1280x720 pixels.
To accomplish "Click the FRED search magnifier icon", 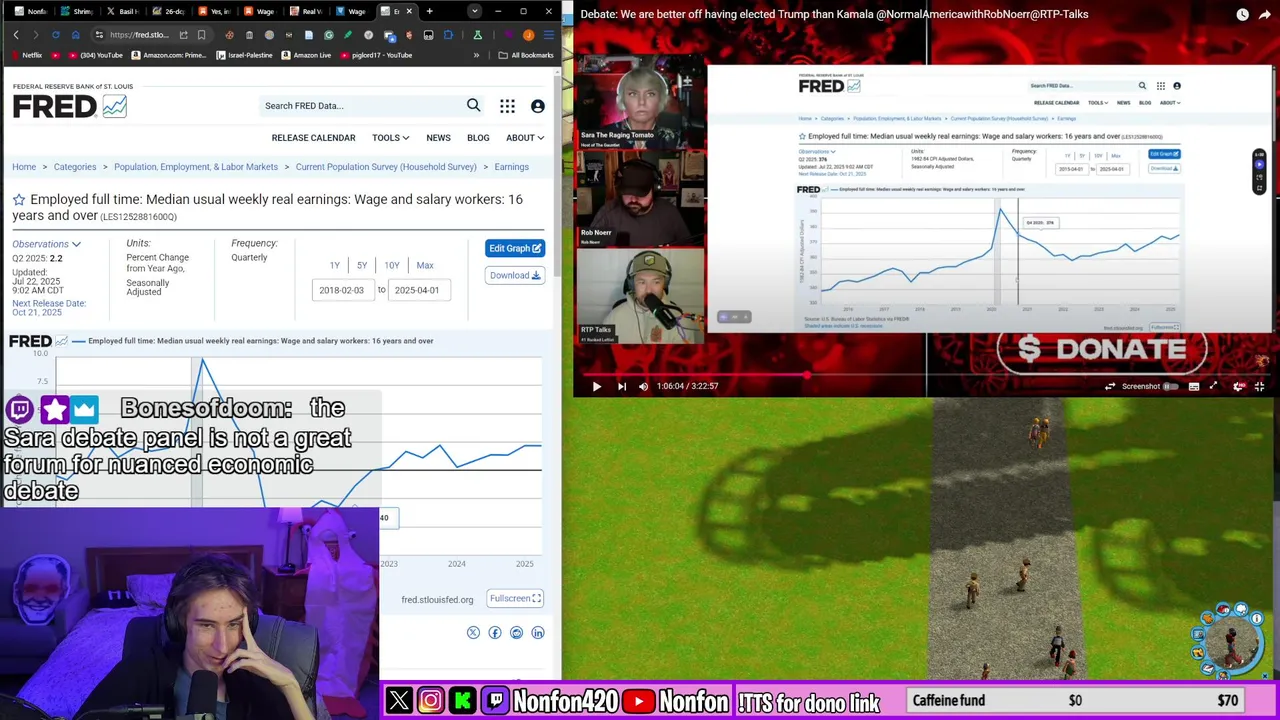I will click(x=473, y=105).
